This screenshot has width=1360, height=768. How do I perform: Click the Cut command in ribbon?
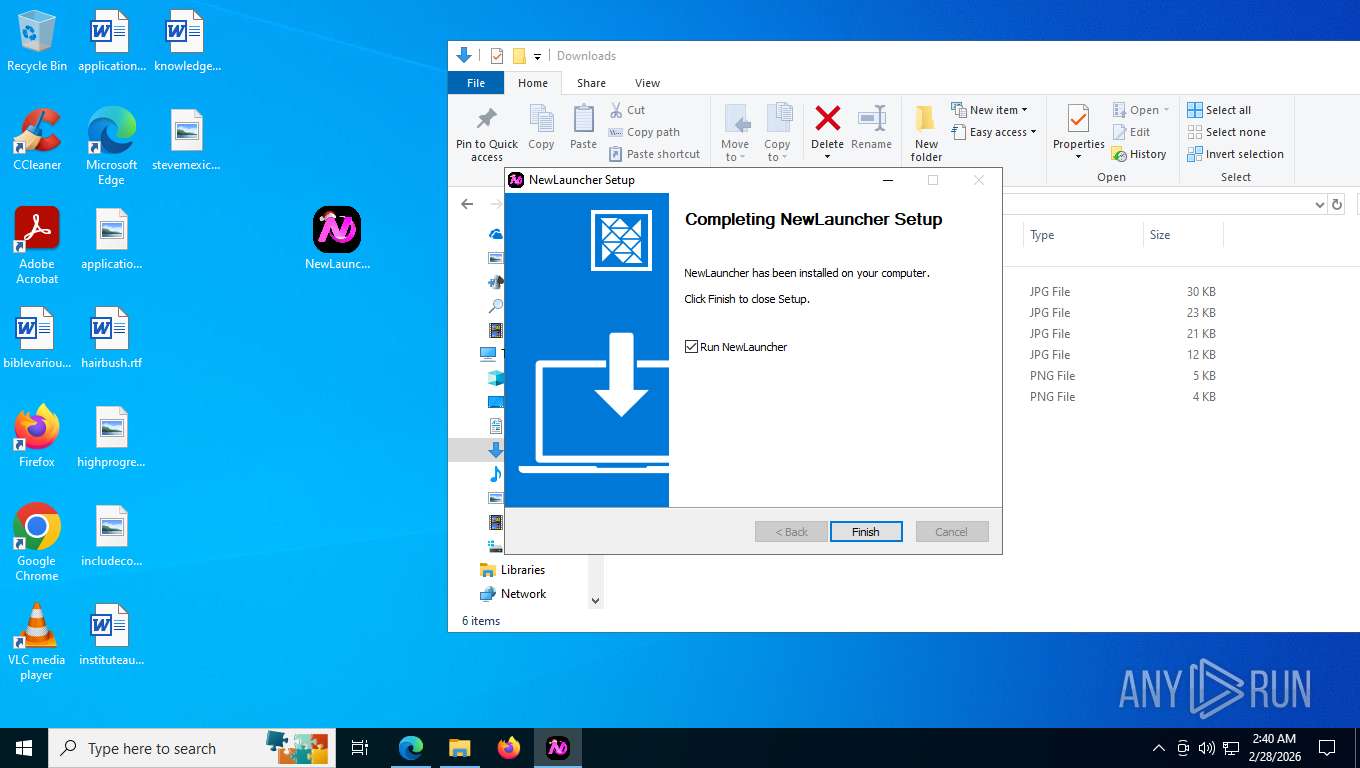pyautogui.click(x=627, y=110)
